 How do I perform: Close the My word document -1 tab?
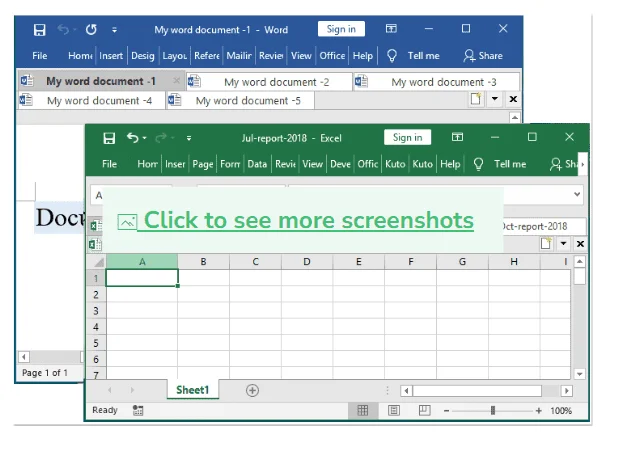177,81
